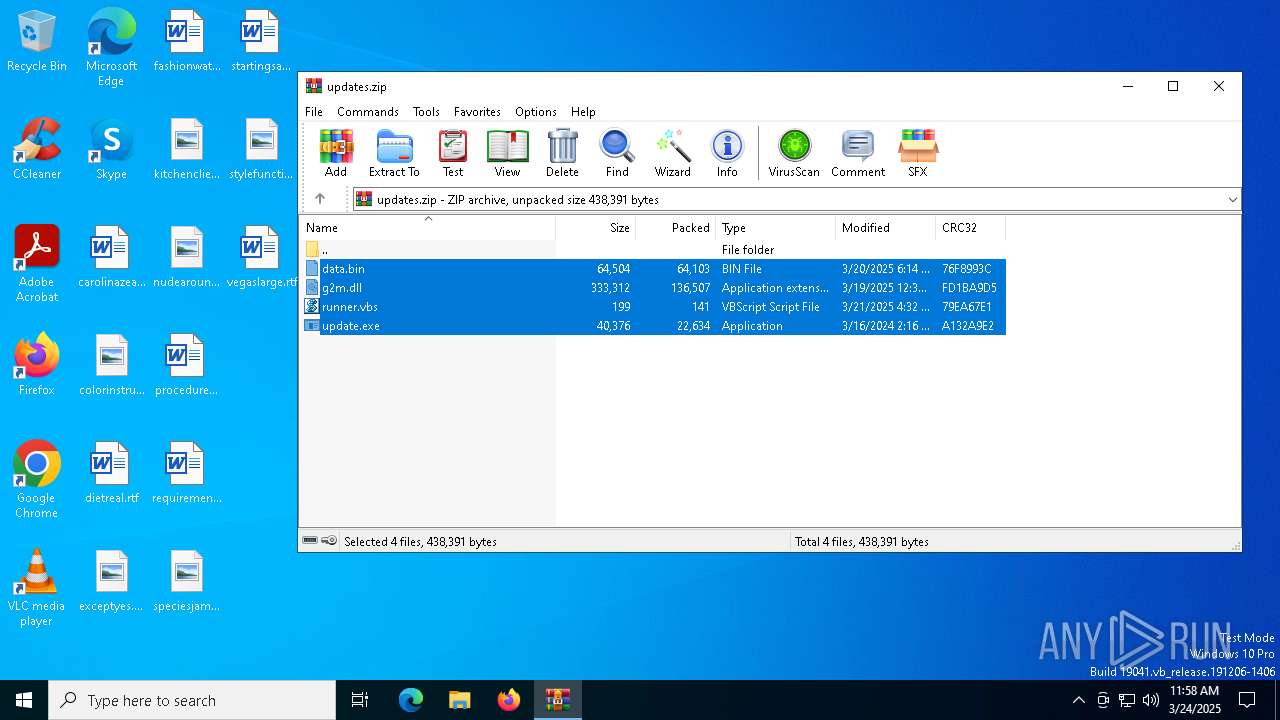Open the View toolbar button

pos(507,153)
